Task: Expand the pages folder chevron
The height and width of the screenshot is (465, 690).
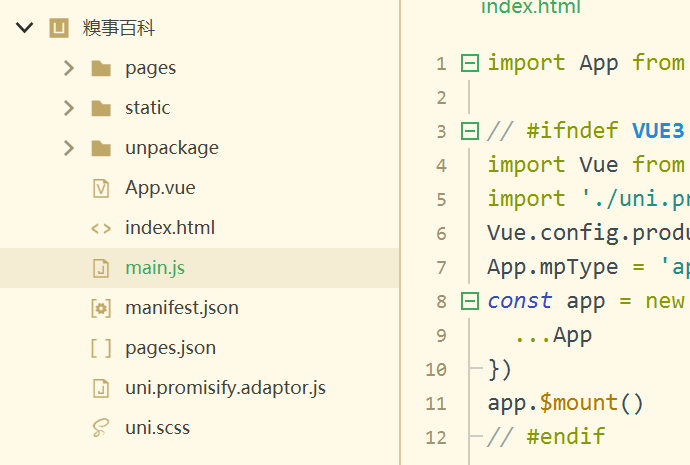Action: click(x=68, y=68)
